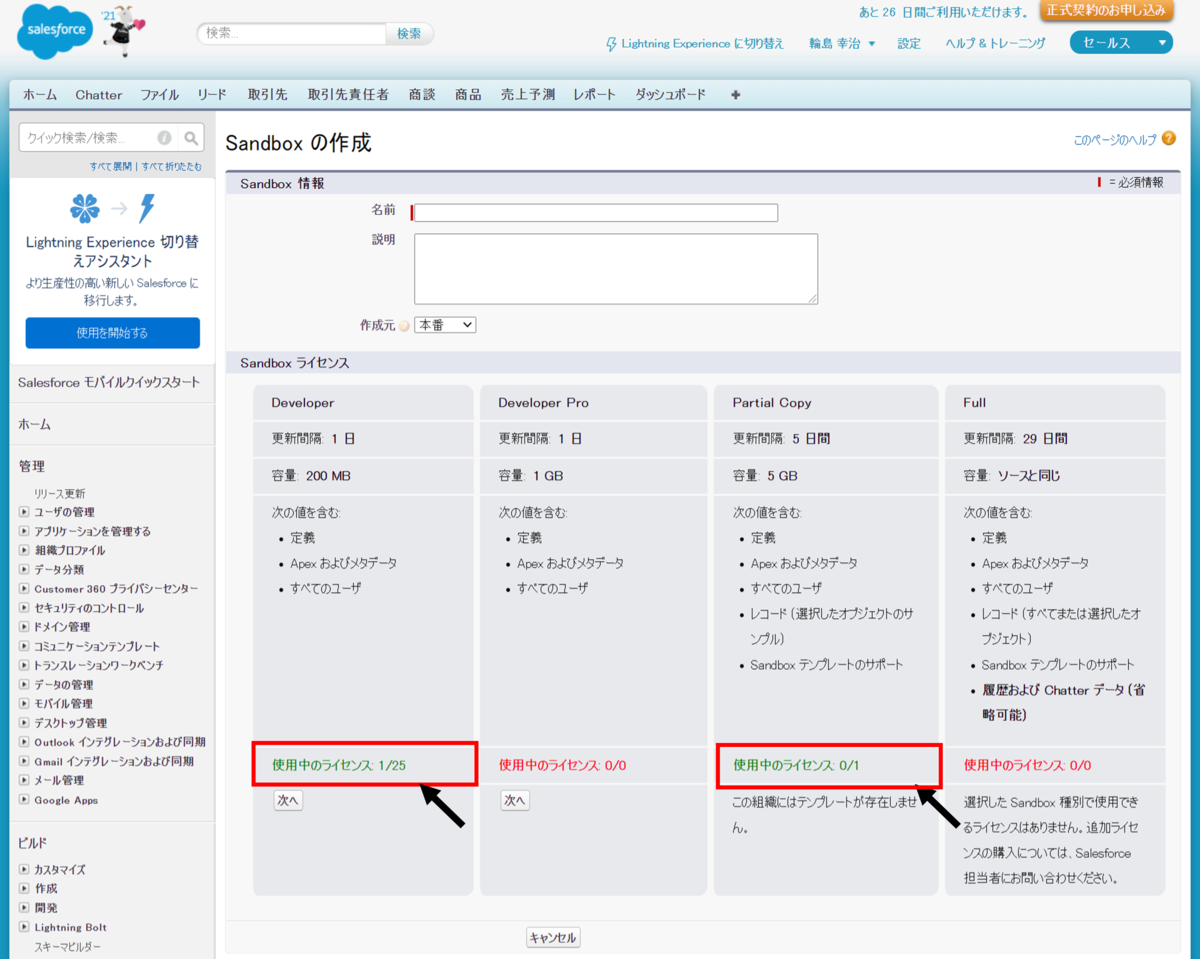1200x959 pixels.
Task: Click すべて展開 link
Action: tap(112, 167)
